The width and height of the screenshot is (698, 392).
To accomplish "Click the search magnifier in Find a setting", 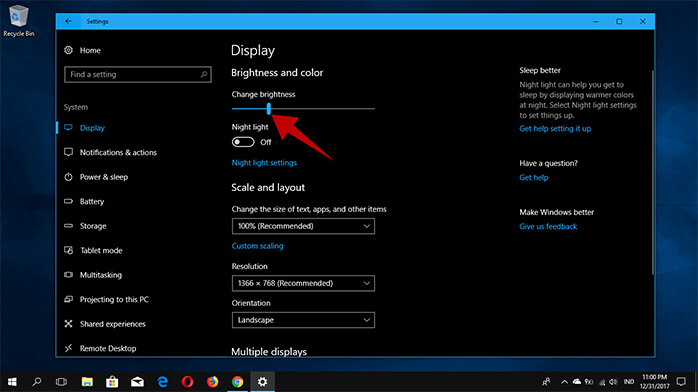I will pyautogui.click(x=204, y=74).
